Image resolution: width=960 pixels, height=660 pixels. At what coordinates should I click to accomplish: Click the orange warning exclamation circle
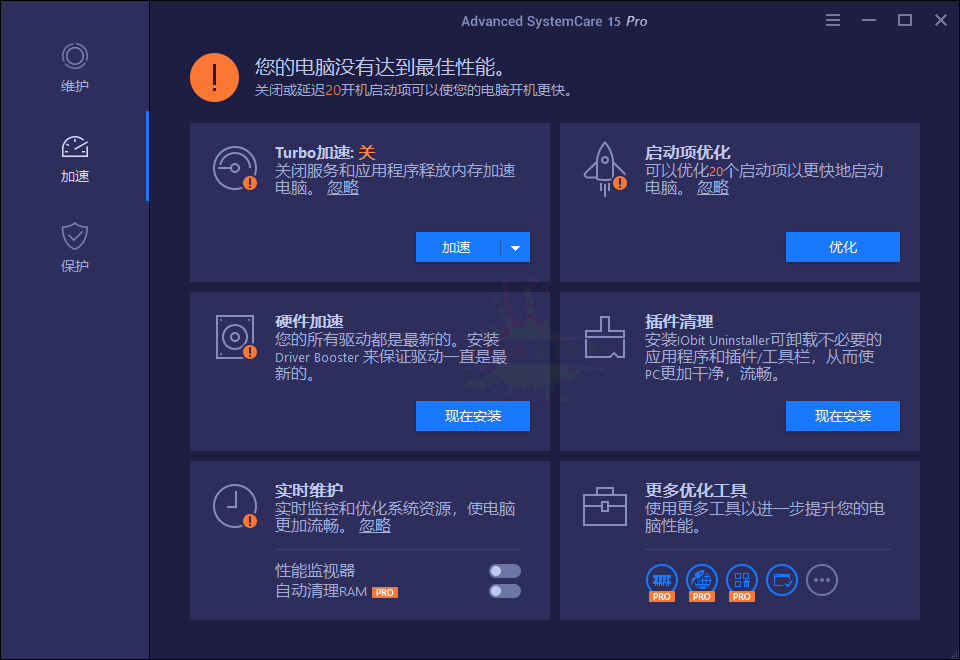(x=214, y=76)
